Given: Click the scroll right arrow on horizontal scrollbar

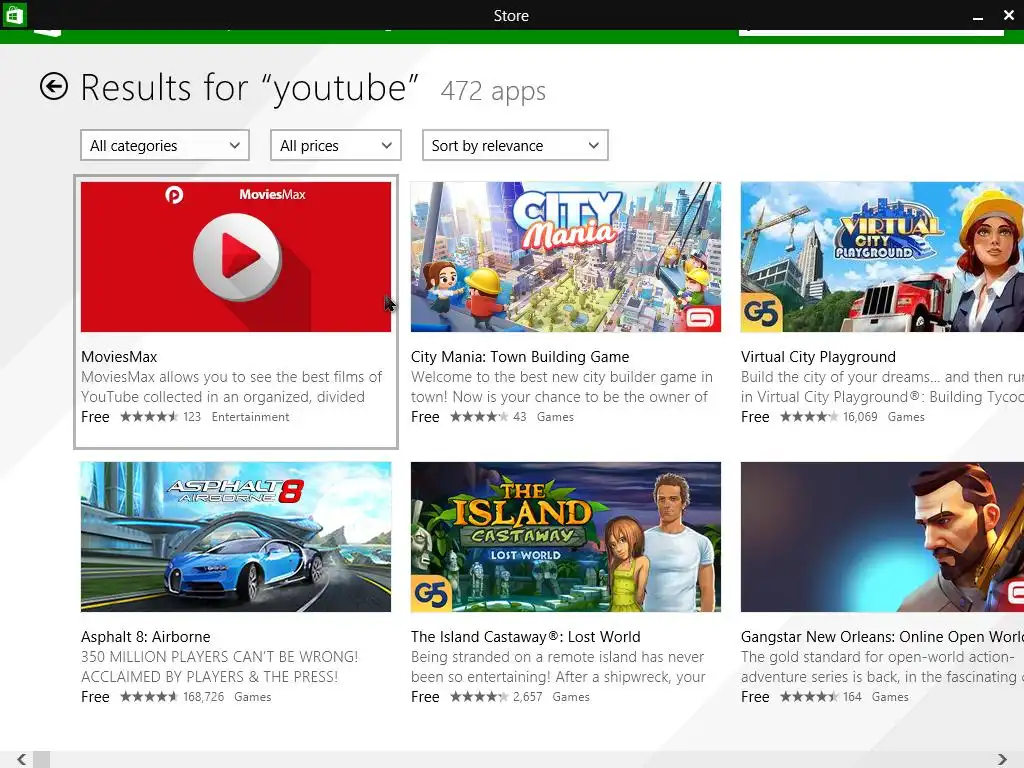Looking at the screenshot, I should [1002, 759].
